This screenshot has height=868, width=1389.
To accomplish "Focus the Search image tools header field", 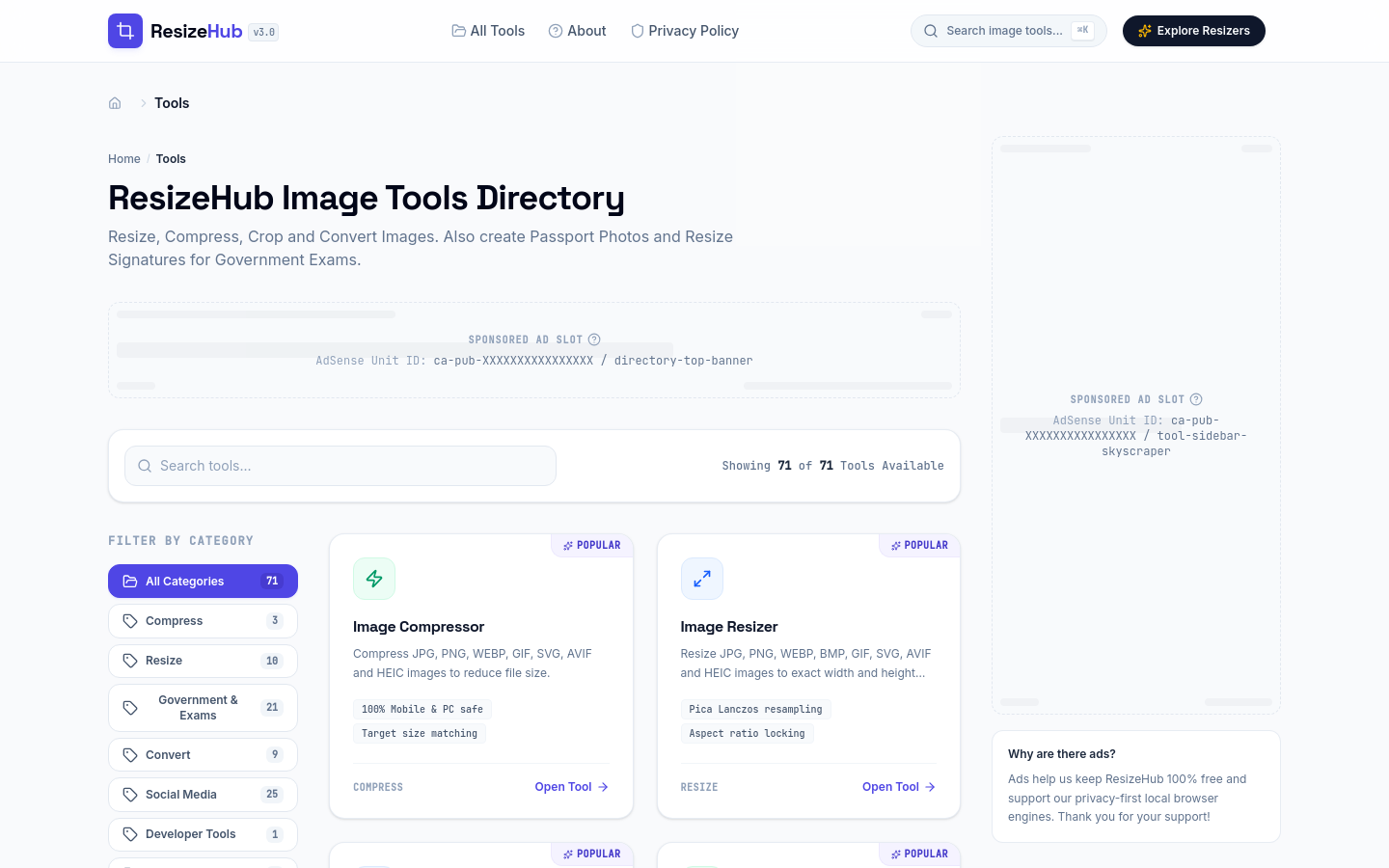I will click(1009, 31).
